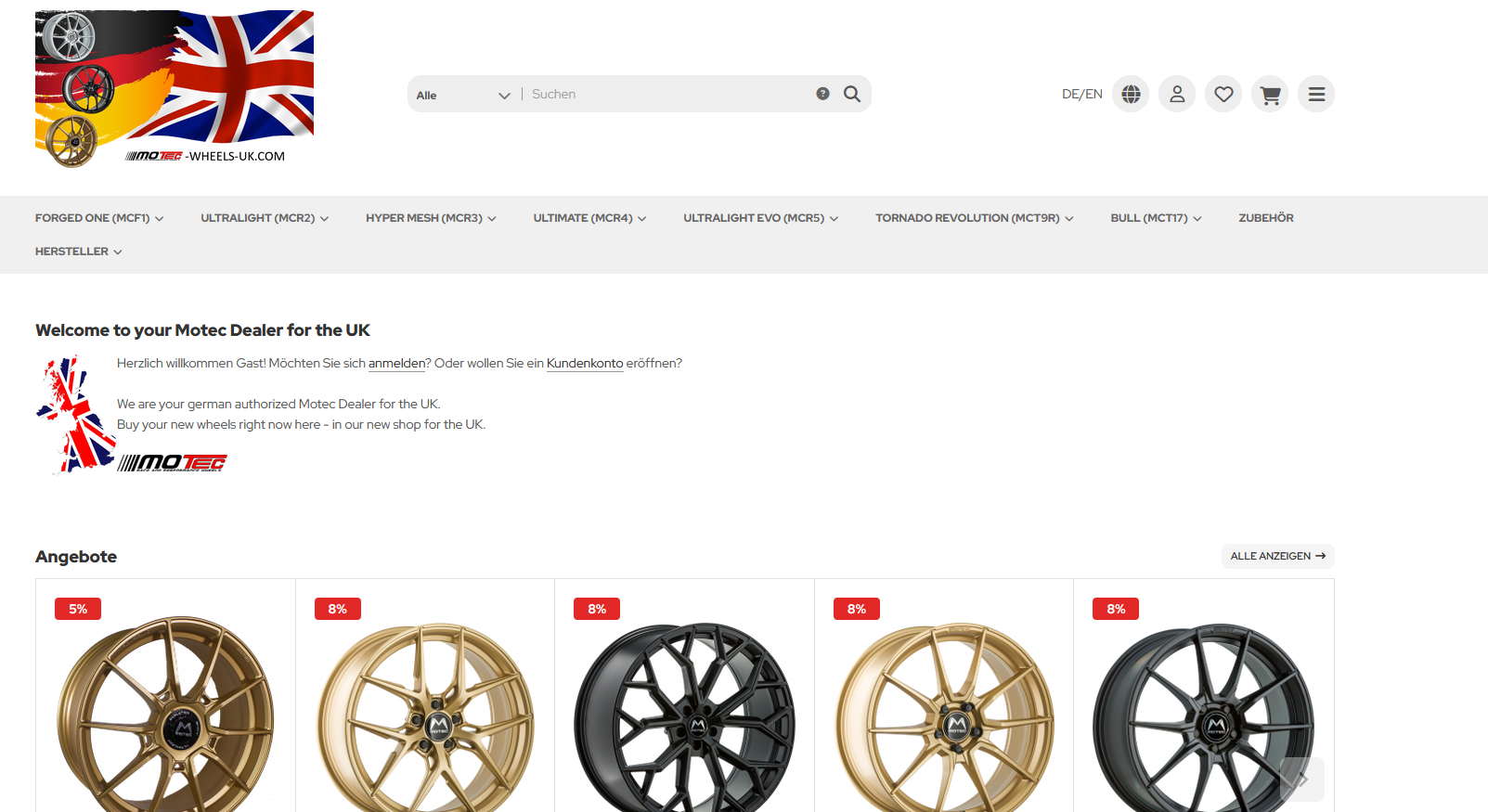The height and width of the screenshot is (812, 1488).
Task: Open the gold wheel in second offer card
Action: pyautogui.click(x=425, y=716)
